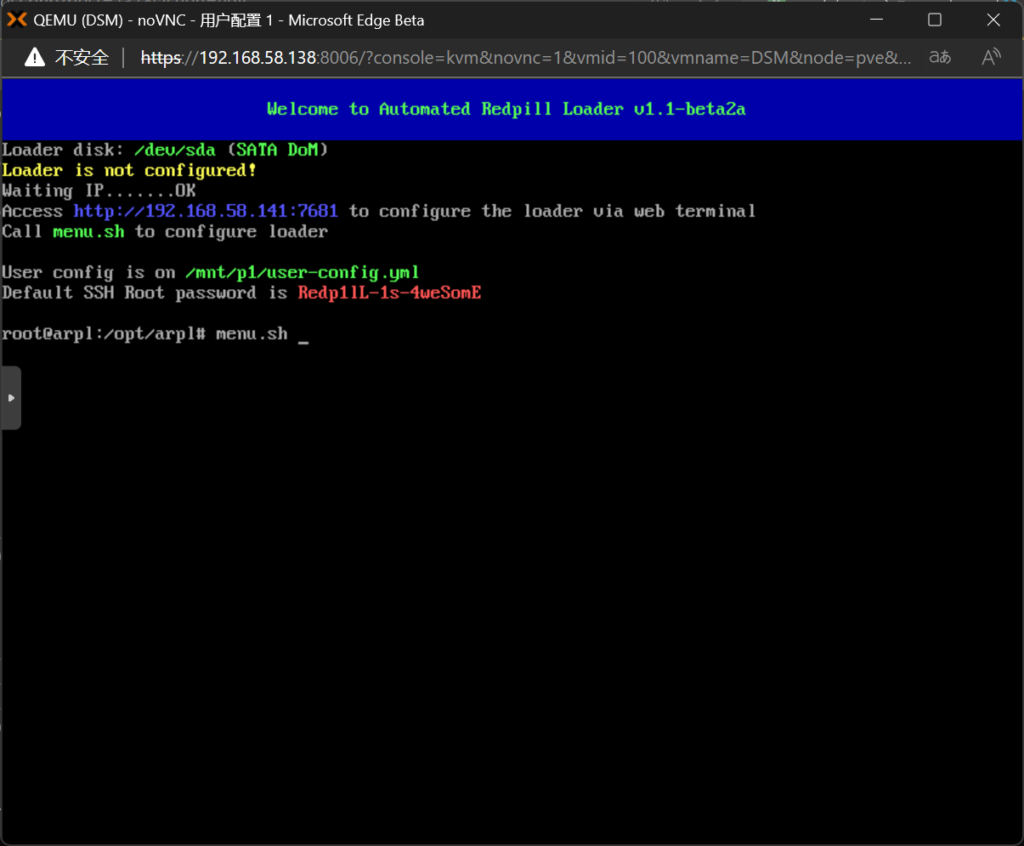
Task: Maximize the Edge Beta window
Action: click(x=934, y=20)
